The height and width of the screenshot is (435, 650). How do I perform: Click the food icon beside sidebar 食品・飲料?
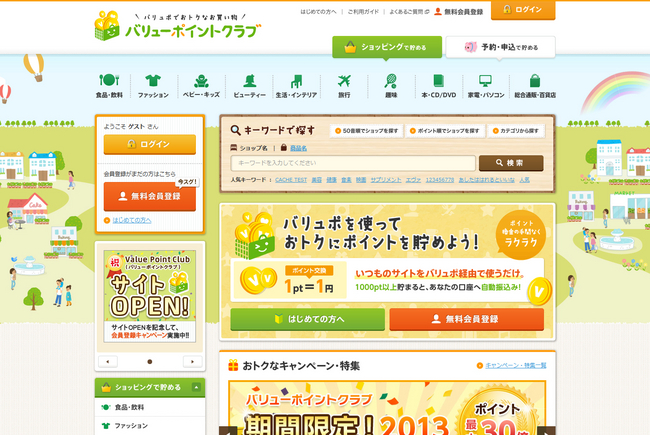click(106, 407)
